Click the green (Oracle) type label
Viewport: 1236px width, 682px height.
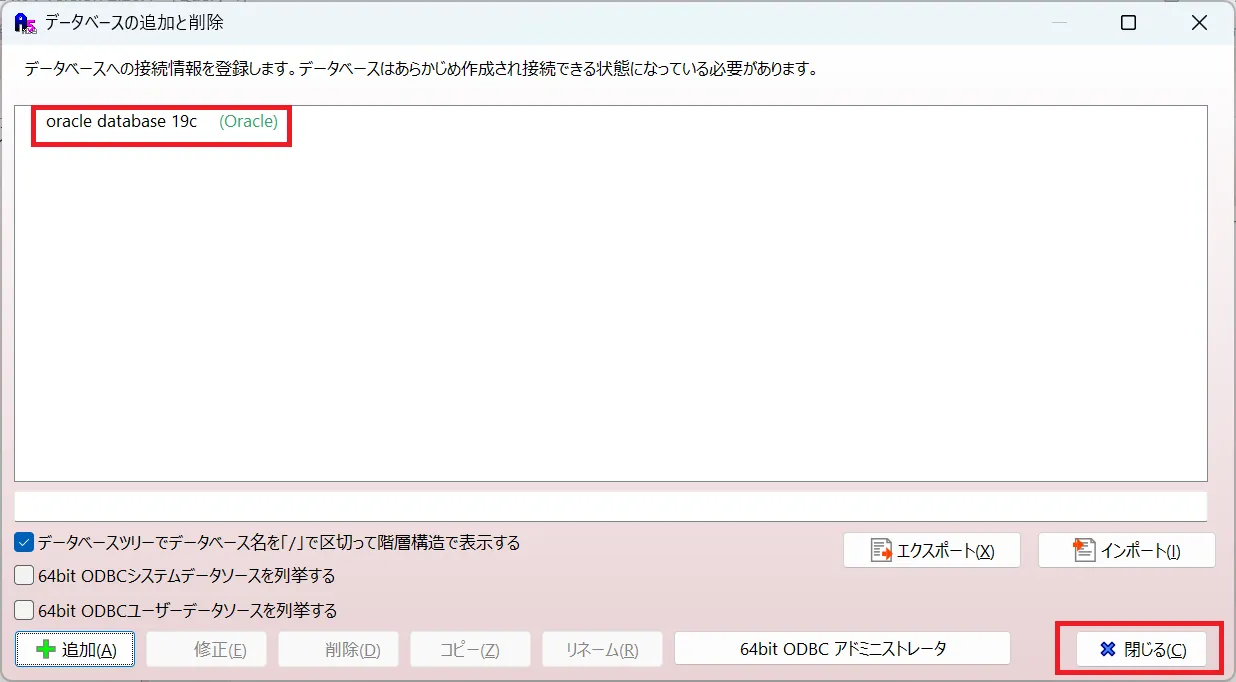click(248, 122)
